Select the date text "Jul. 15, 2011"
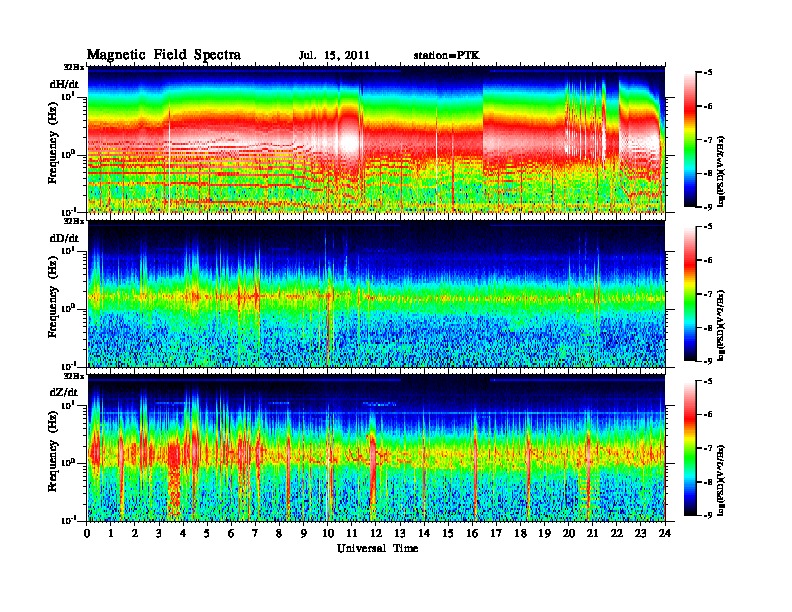 tap(334, 56)
